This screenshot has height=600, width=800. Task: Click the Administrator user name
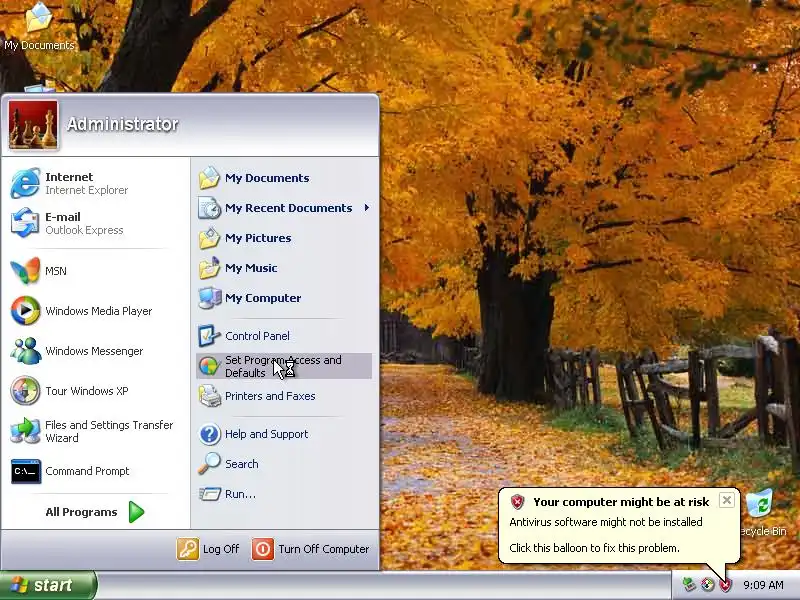pyautogui.click(x=122, y=124)
